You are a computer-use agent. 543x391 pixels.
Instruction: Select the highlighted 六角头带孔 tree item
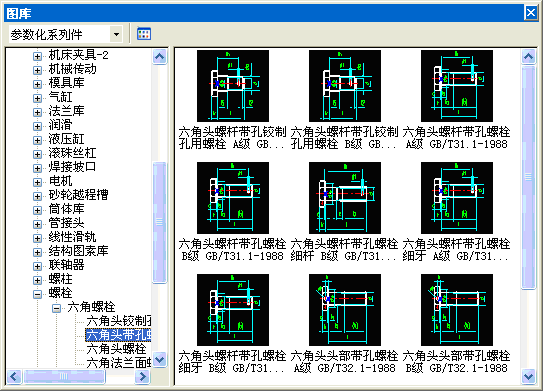tap(118, 335)
